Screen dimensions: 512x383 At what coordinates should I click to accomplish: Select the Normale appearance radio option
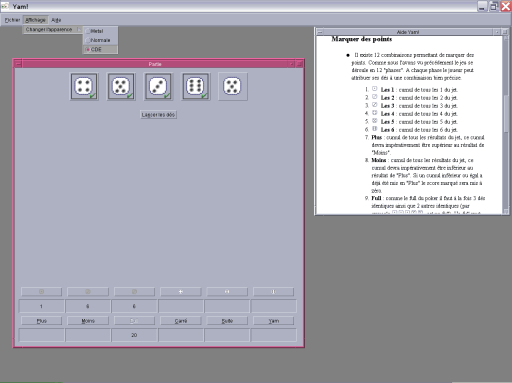[x=100, y=40]
